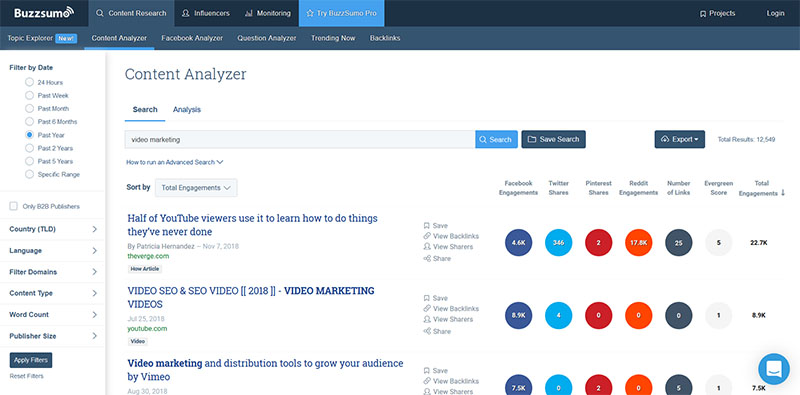Switch to the Question Analyzer tab
Image resolution: width=800 pixels, height=395 pixels.
coord(267,38)
